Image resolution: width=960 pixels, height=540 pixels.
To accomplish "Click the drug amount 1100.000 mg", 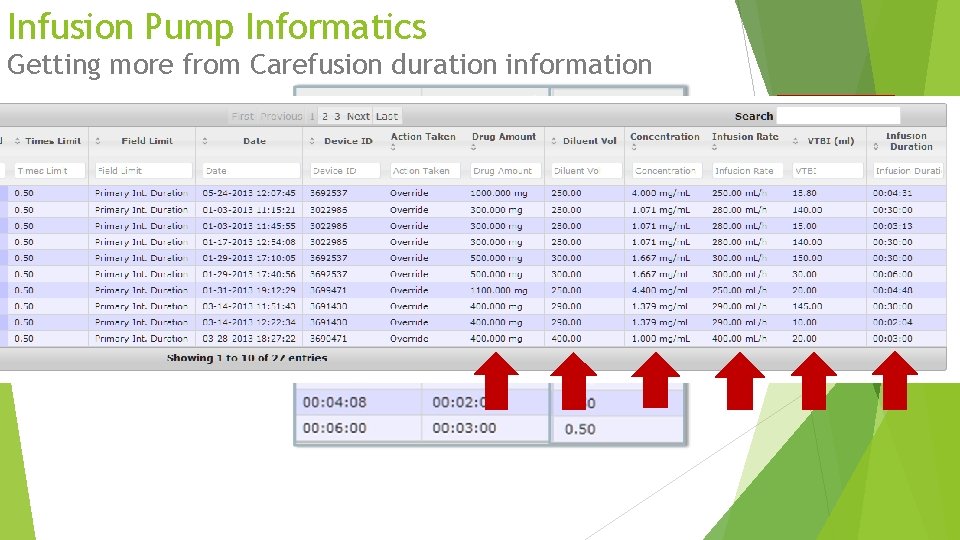I will coord(498,290).
